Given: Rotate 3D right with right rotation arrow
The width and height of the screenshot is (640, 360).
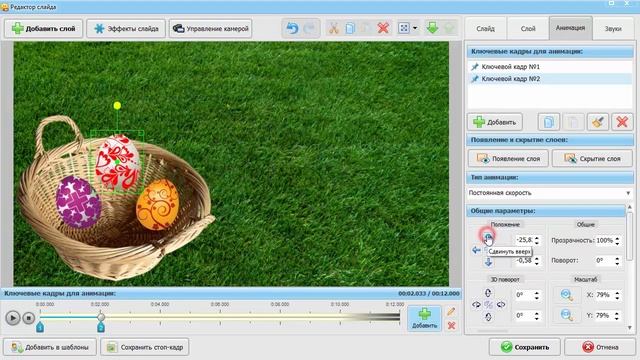Looking at the screenshot, I should [501, 304].
